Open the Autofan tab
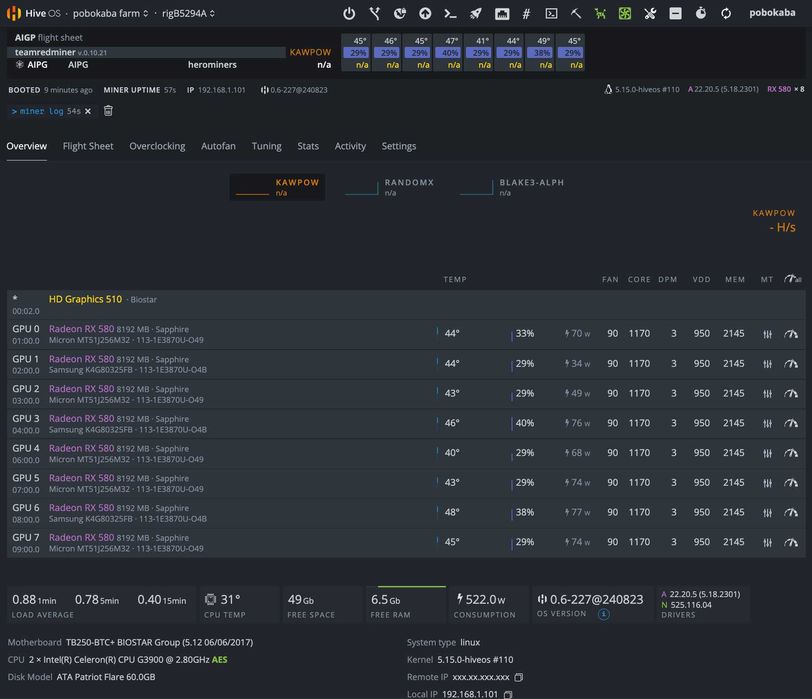Viewport: 812px width, 699px height. (218, 147)
